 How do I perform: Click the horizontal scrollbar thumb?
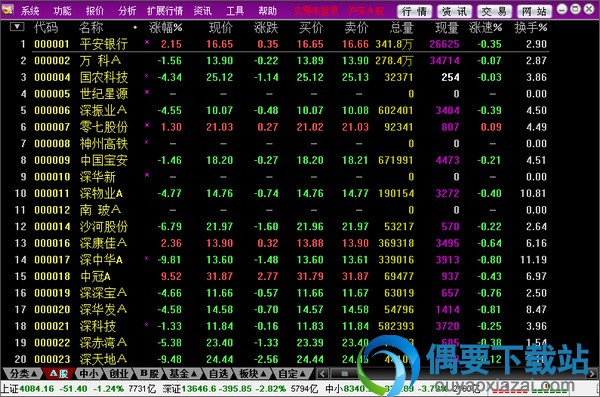click(344, 374)
